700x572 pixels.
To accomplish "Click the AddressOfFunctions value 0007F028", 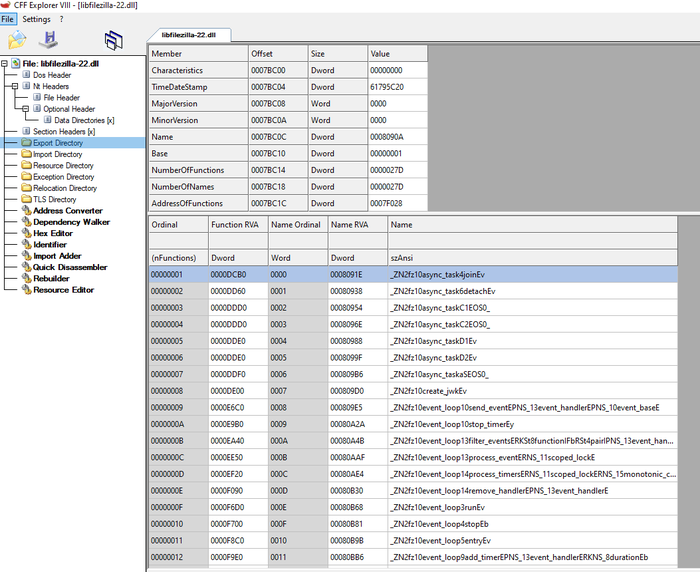I will [397, 203].
